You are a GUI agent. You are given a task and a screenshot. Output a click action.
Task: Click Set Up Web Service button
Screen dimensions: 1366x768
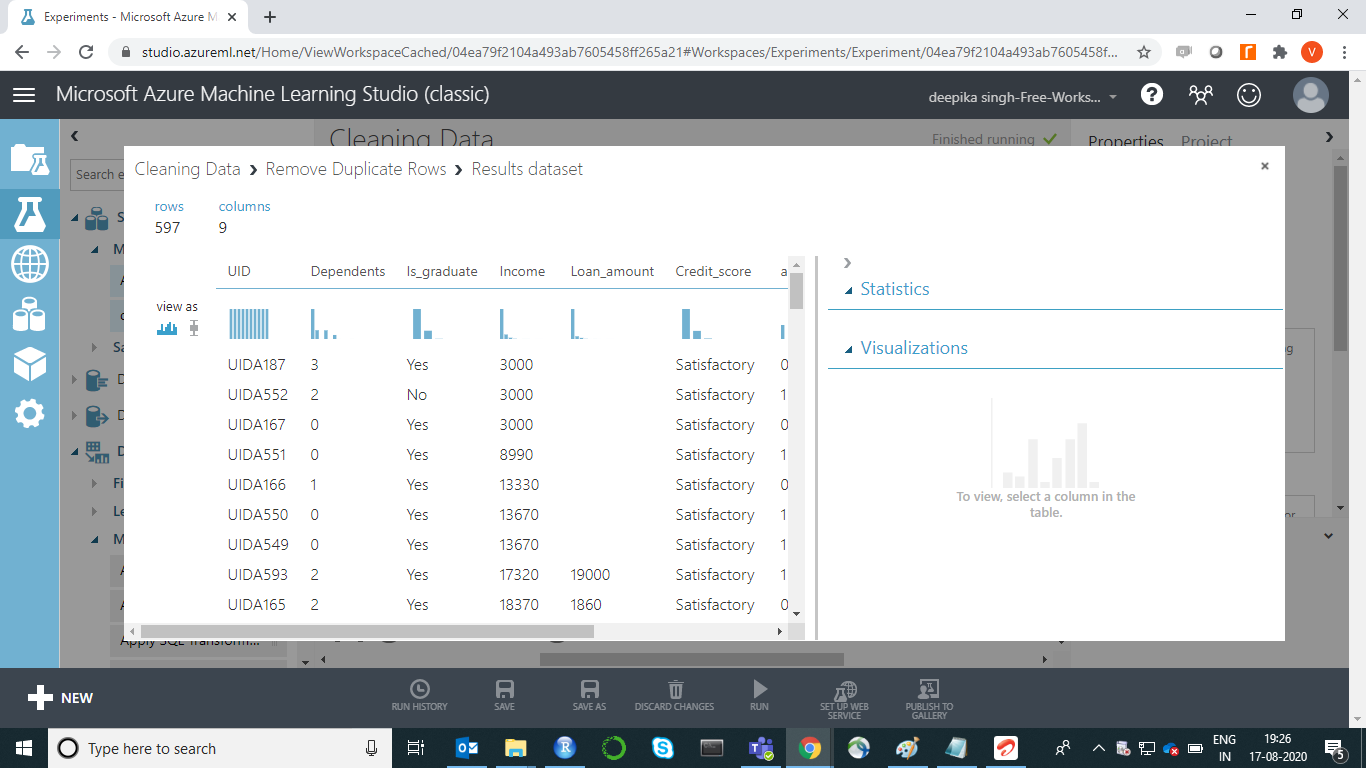coord(845,698)
